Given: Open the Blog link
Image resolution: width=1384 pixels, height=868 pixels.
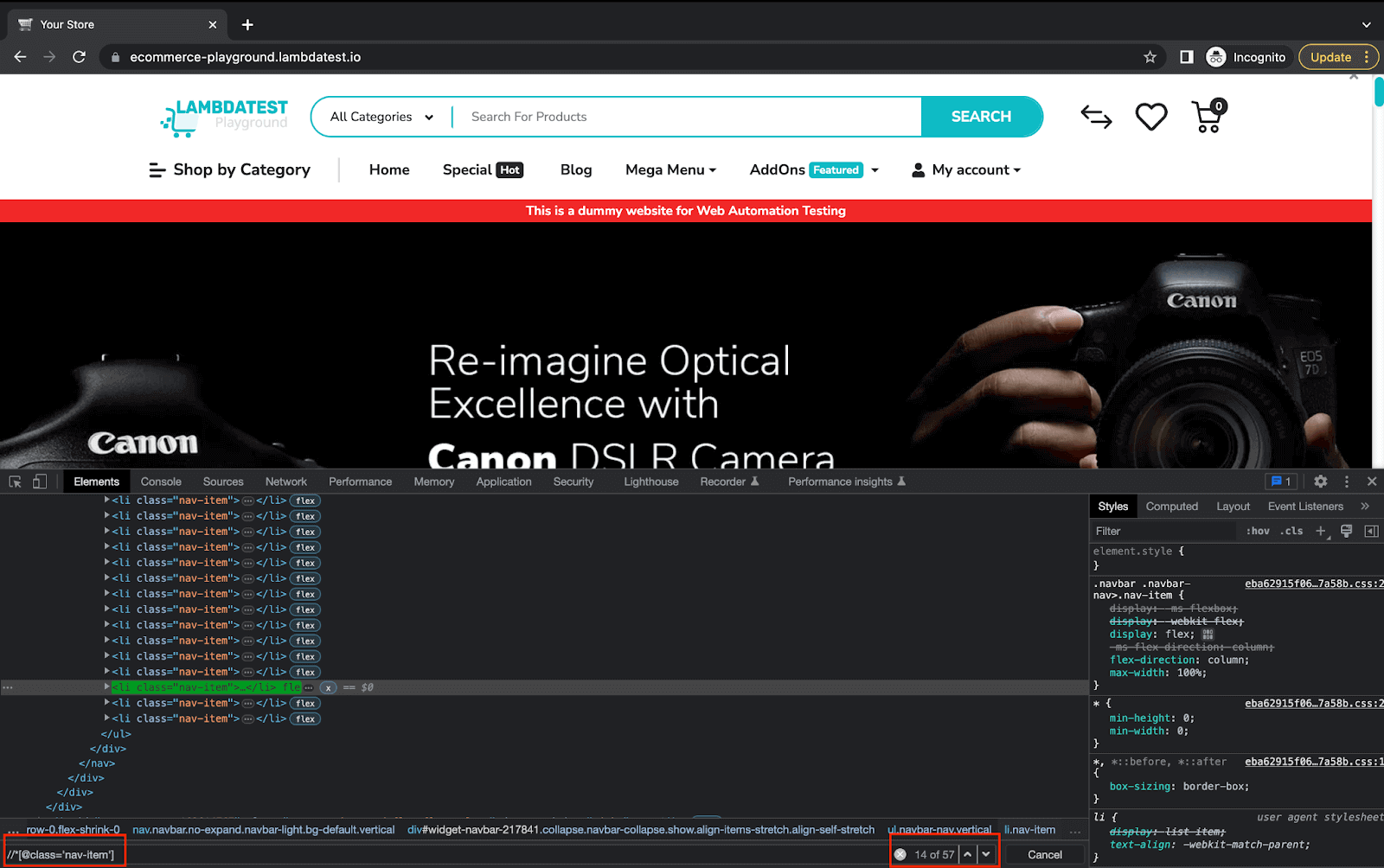Looking at the screenshot, I should tap(576, 169).
